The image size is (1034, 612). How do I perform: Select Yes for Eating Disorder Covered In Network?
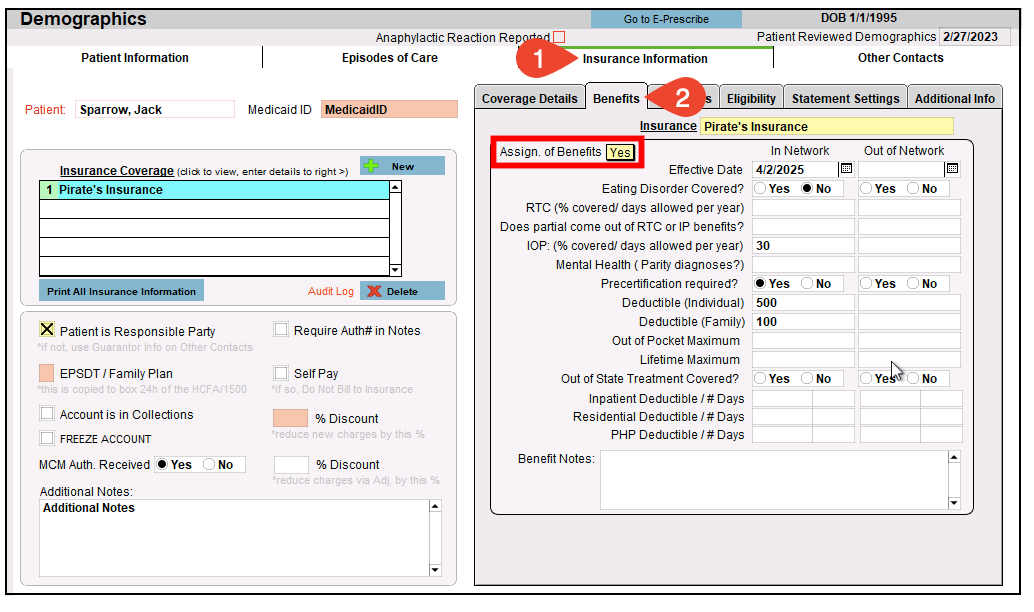tap(760, 188)
